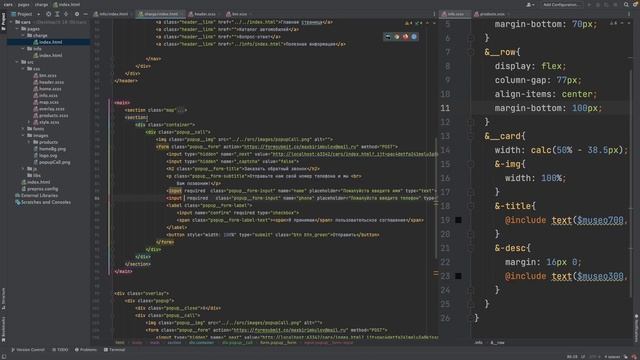Click the user account icon in top toolbar
The height and width of the screenshot is (360, 640).
click(x=530, y=4)
